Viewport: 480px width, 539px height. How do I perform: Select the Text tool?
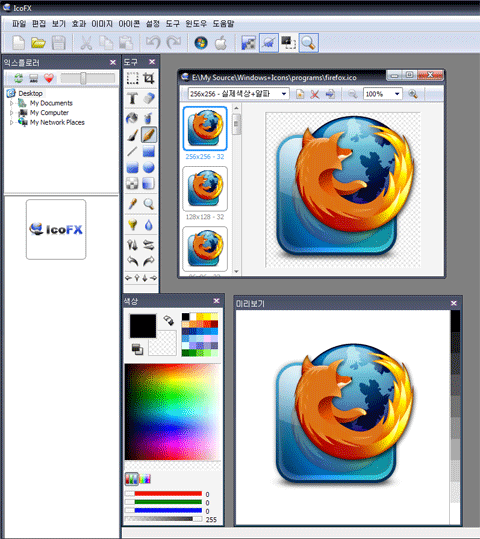pyautogui.click(x=132, y=98)
